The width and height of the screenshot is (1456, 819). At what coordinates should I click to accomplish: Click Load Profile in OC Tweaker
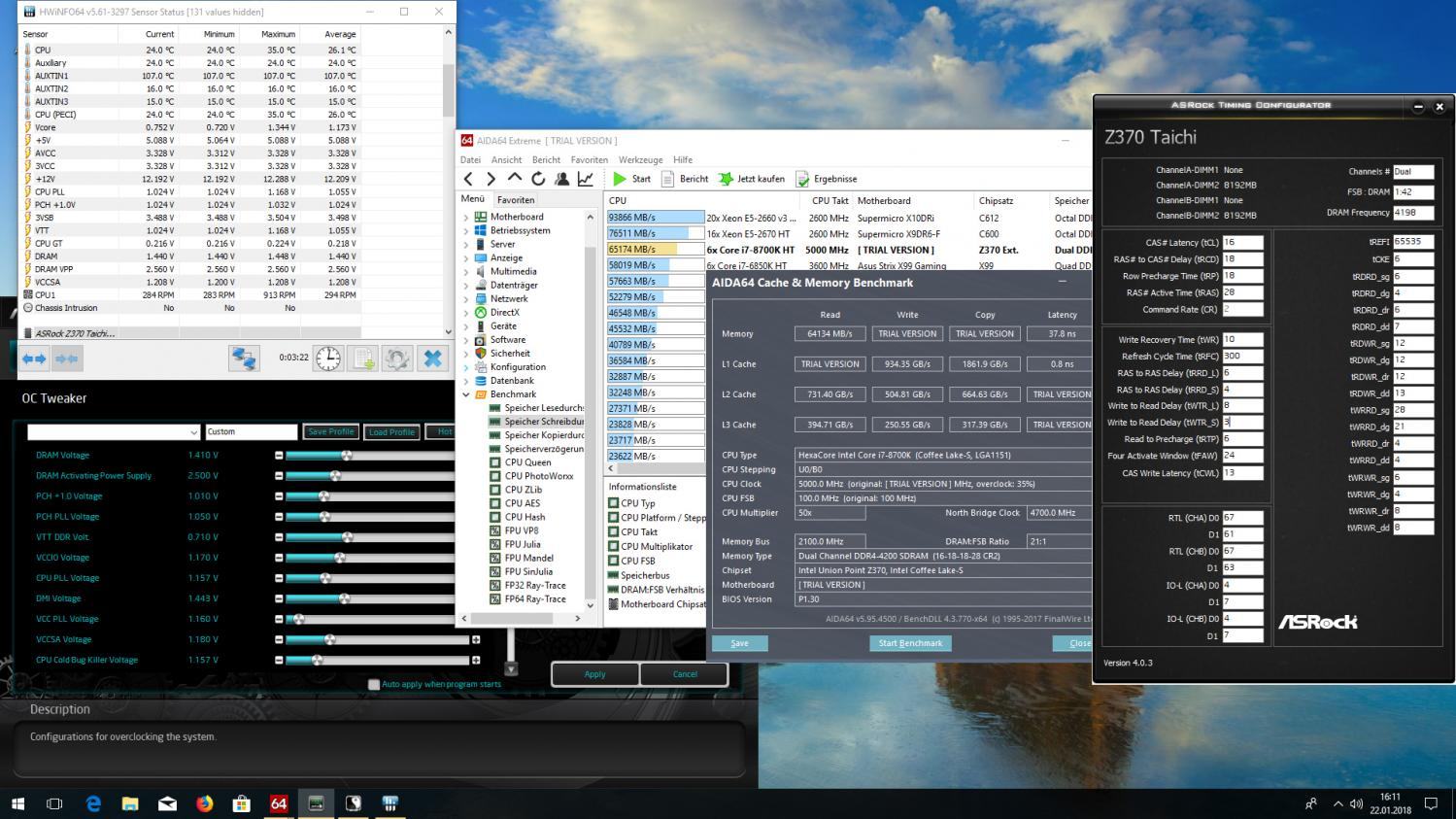pyautogui.click(x=391, y=431)
